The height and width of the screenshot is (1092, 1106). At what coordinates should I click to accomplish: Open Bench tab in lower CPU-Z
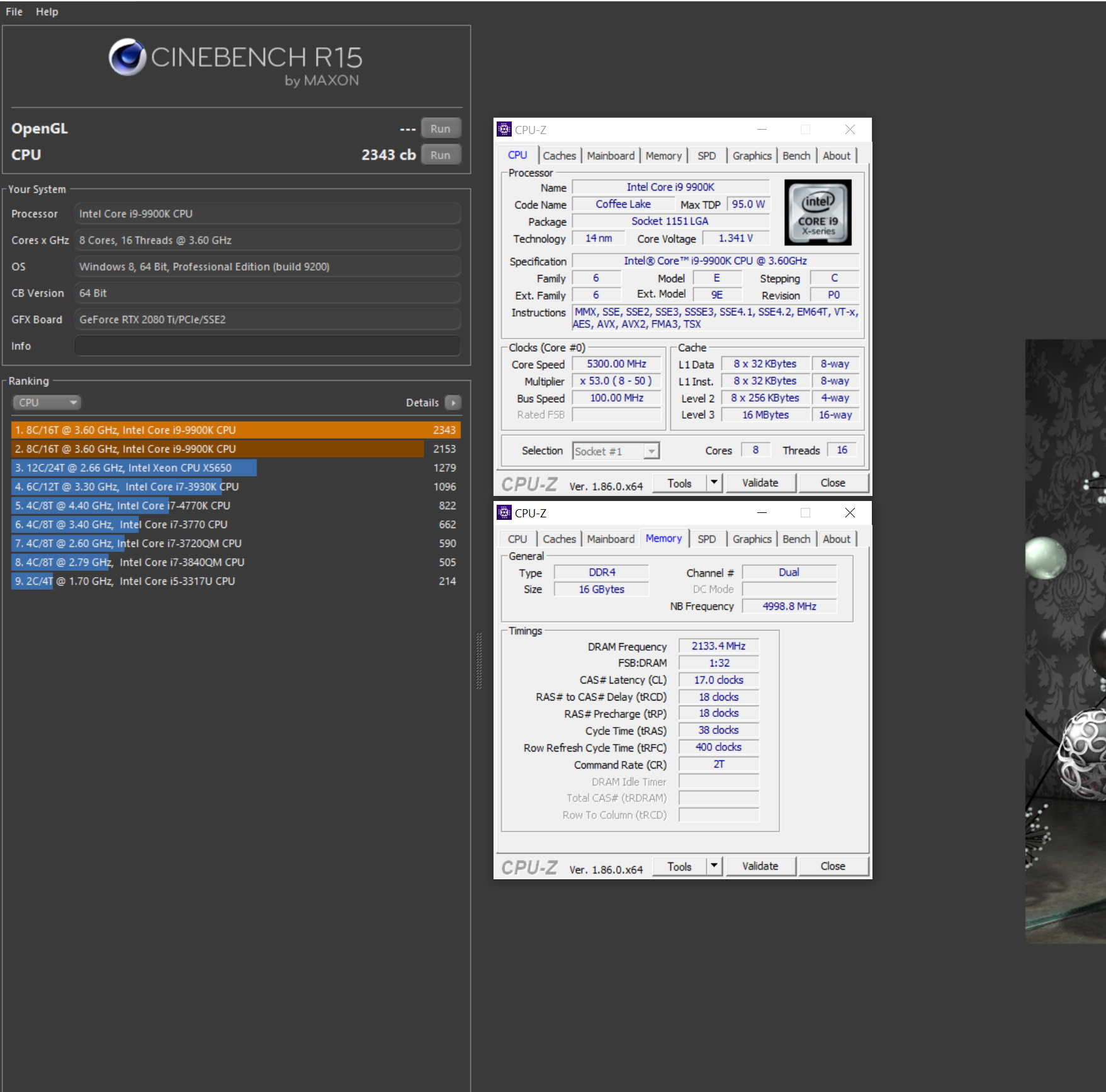click(796, 539)
